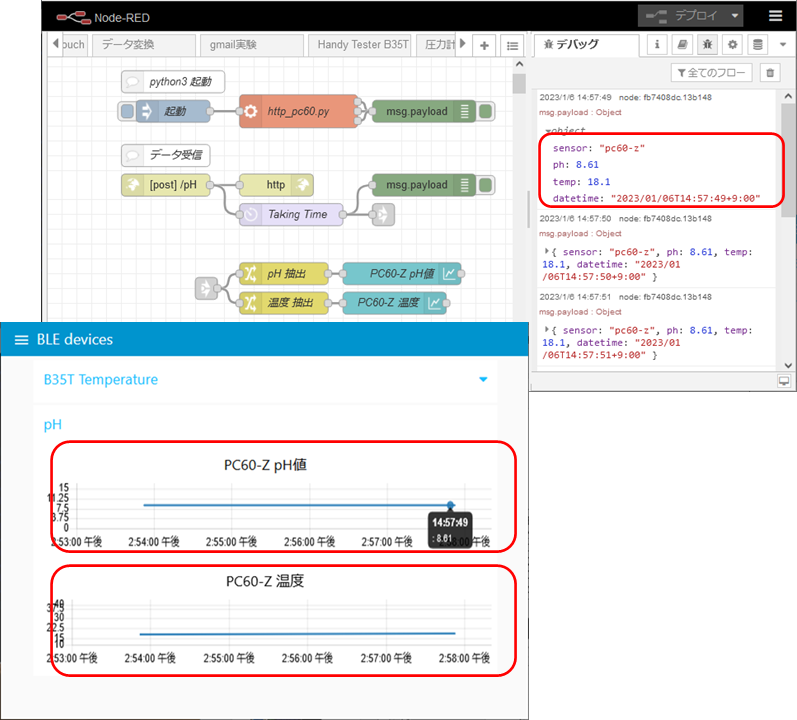The image size is (797, 720).
Task: Click the デプロイ (Deploy) button
Action: point(683,16)
